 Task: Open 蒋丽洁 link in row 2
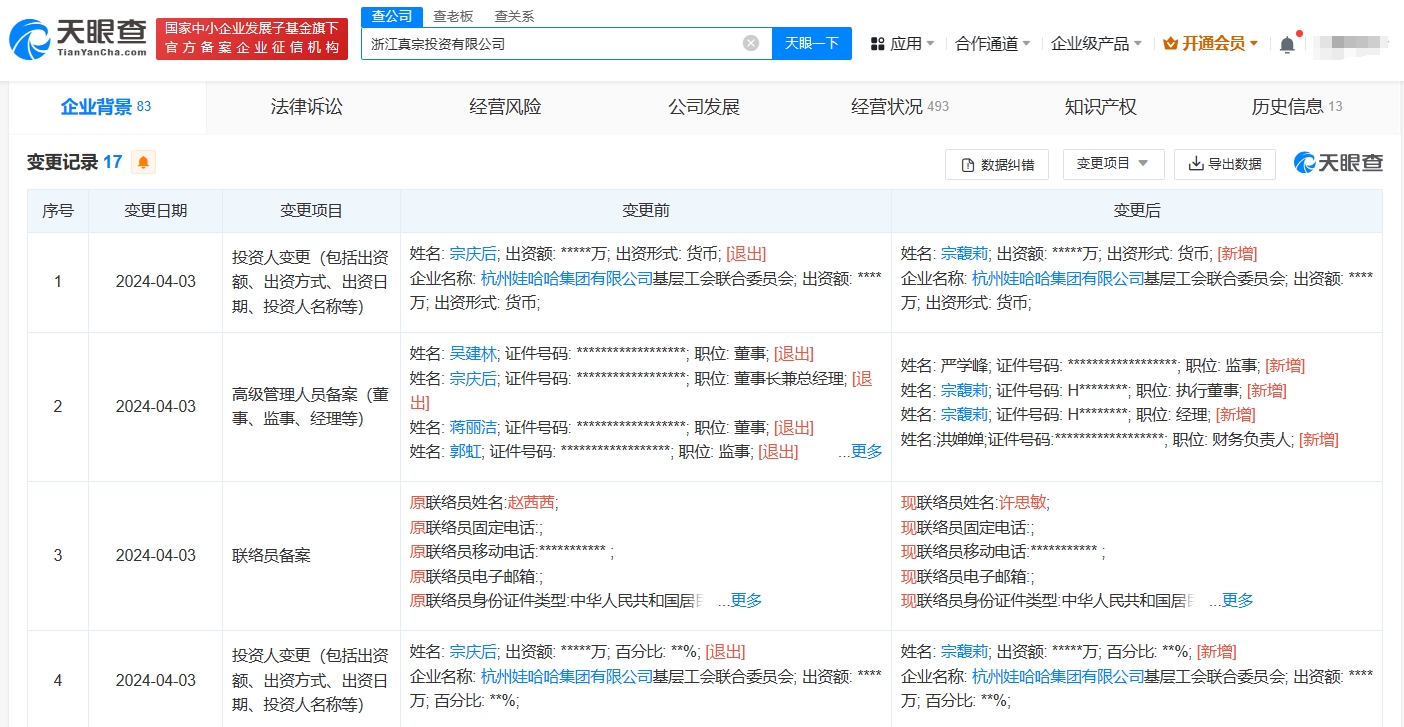473,428
